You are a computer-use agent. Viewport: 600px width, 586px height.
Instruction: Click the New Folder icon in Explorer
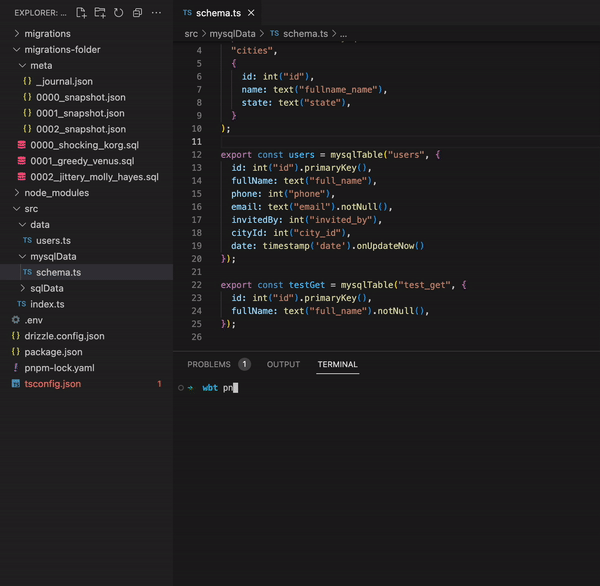point(100,13)
